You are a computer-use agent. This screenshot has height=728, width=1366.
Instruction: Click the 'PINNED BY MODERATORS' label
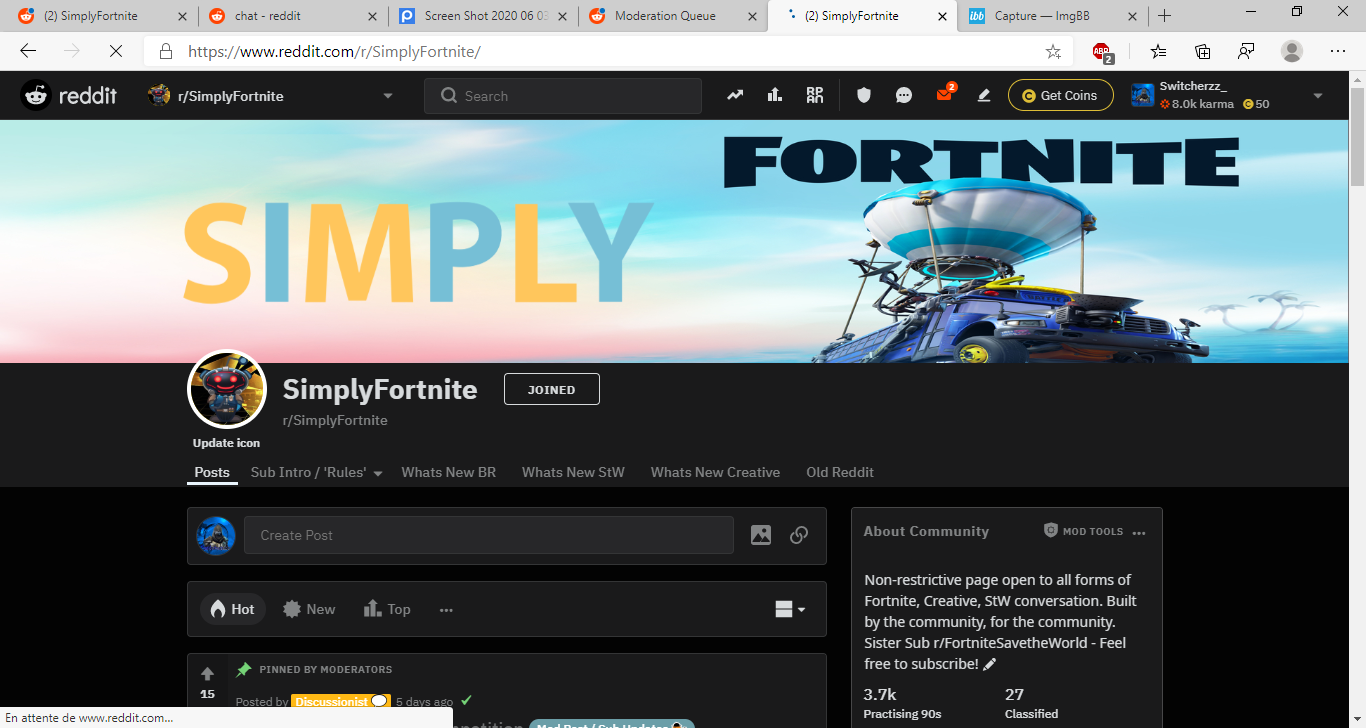[325, 669]
